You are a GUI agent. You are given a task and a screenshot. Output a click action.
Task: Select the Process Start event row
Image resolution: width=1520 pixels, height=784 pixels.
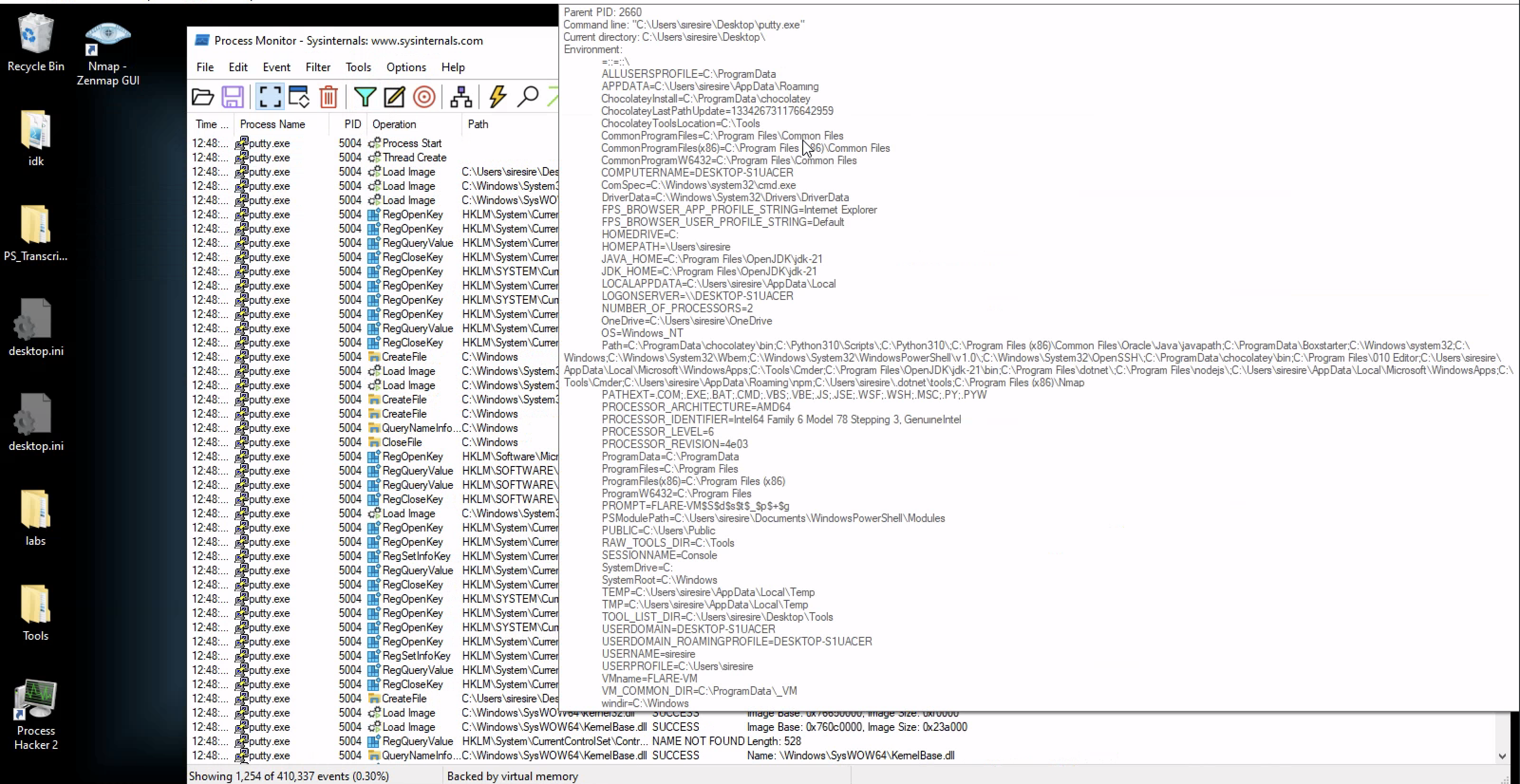pos(374,143)
